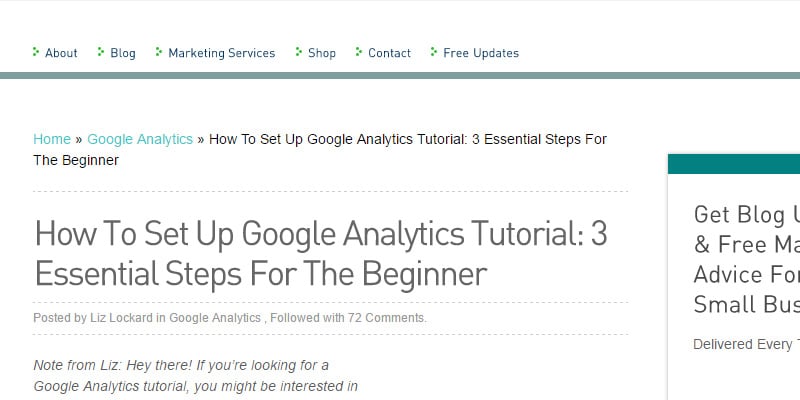This screenshot has width=800, height=400.
Task: Click the arrow bullet icon beside Blog
Action: pos(101,51)
